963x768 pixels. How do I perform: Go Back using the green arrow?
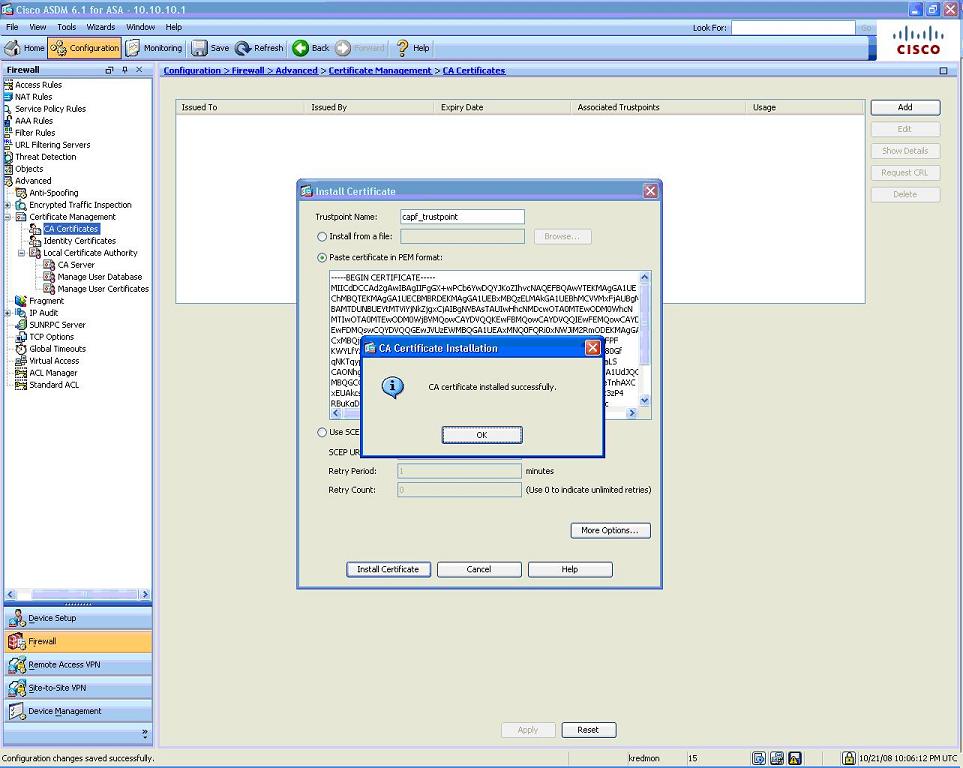pos(300,48)
